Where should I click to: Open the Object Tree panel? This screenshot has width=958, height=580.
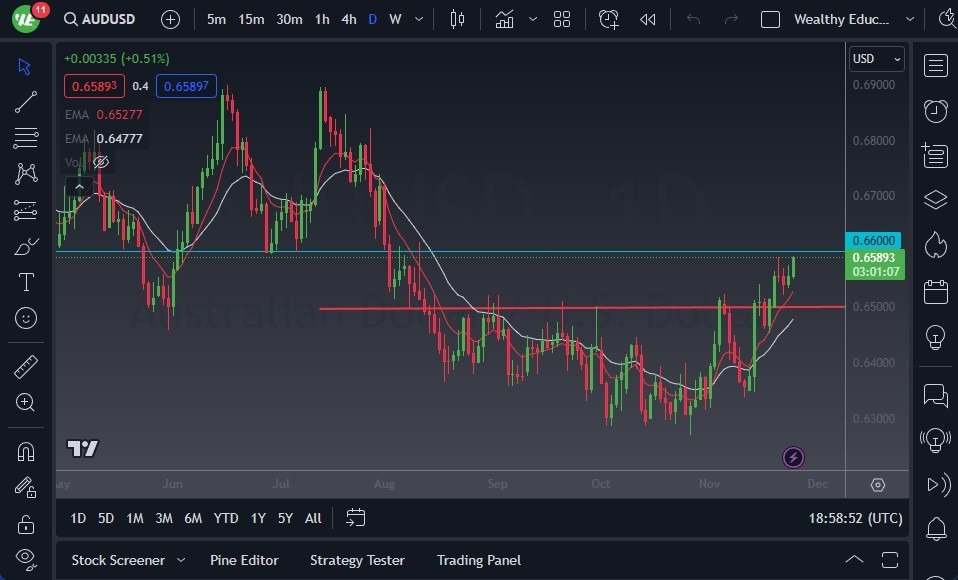[936, 199]
